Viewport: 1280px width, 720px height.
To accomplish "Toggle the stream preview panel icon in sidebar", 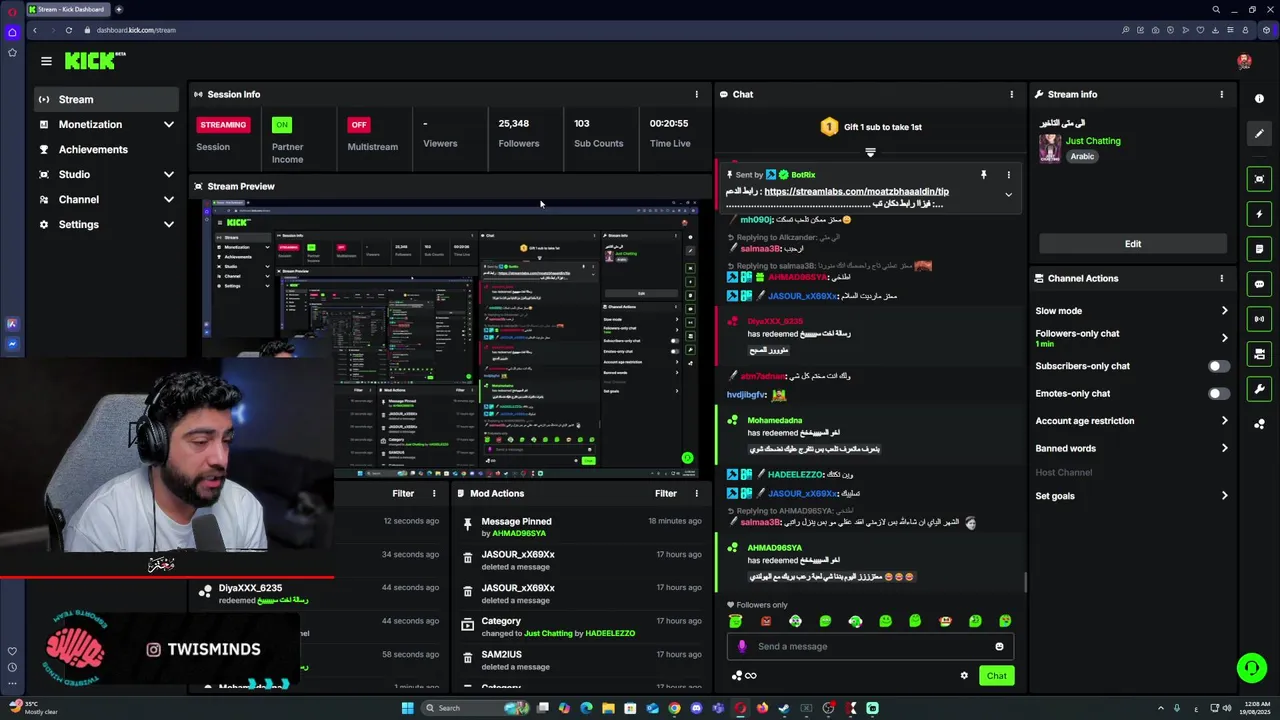I will tap(1259, 179).
